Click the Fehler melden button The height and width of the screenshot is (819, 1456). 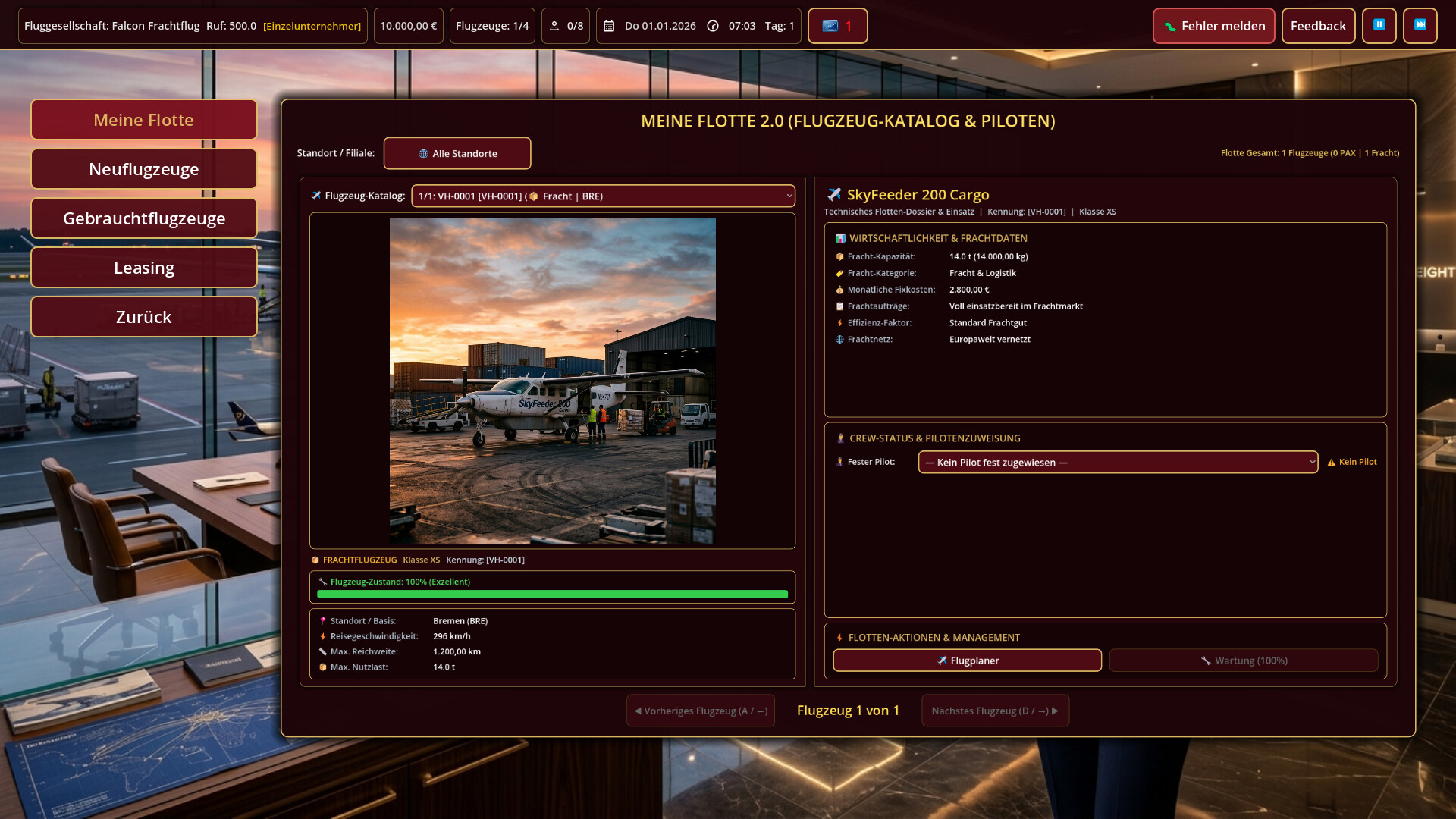click(1213, 26)
